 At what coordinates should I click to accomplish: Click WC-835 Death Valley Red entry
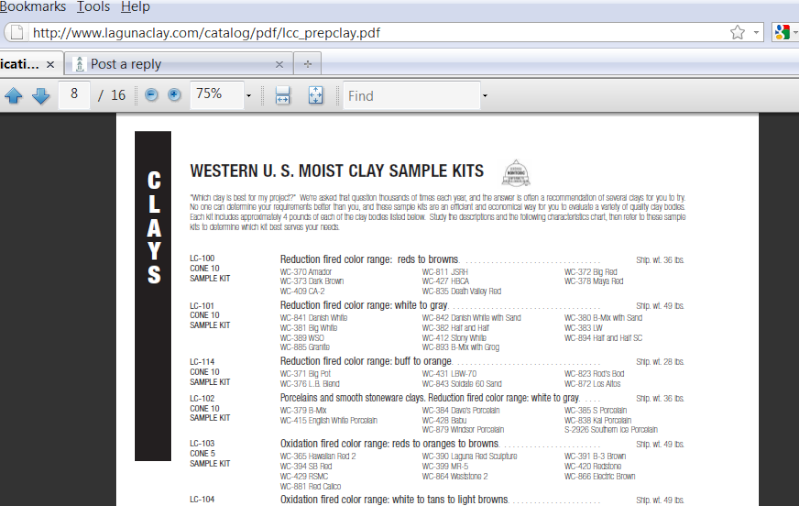[x=462, y=291]
